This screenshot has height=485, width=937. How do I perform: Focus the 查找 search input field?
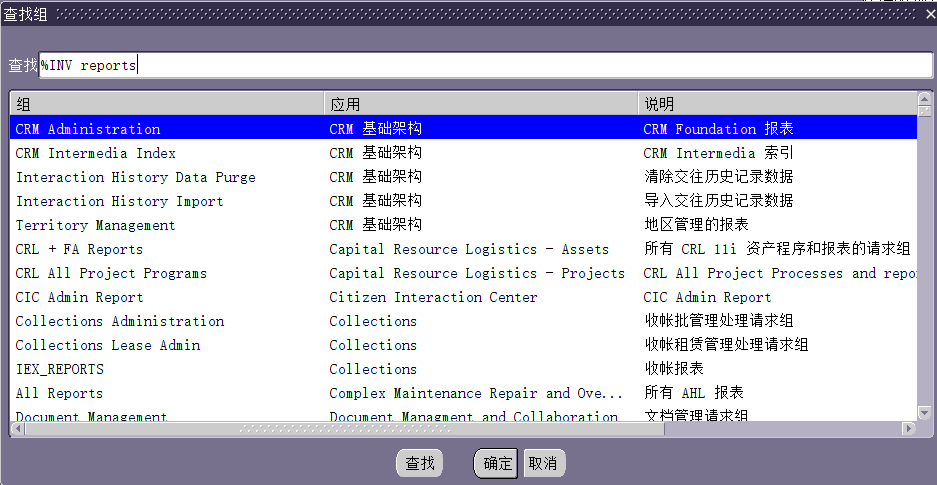tap(485, 65)
